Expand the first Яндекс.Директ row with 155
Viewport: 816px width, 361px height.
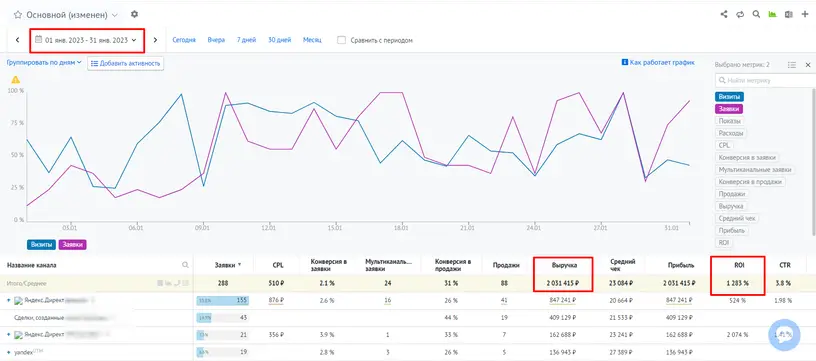point(9,301)
